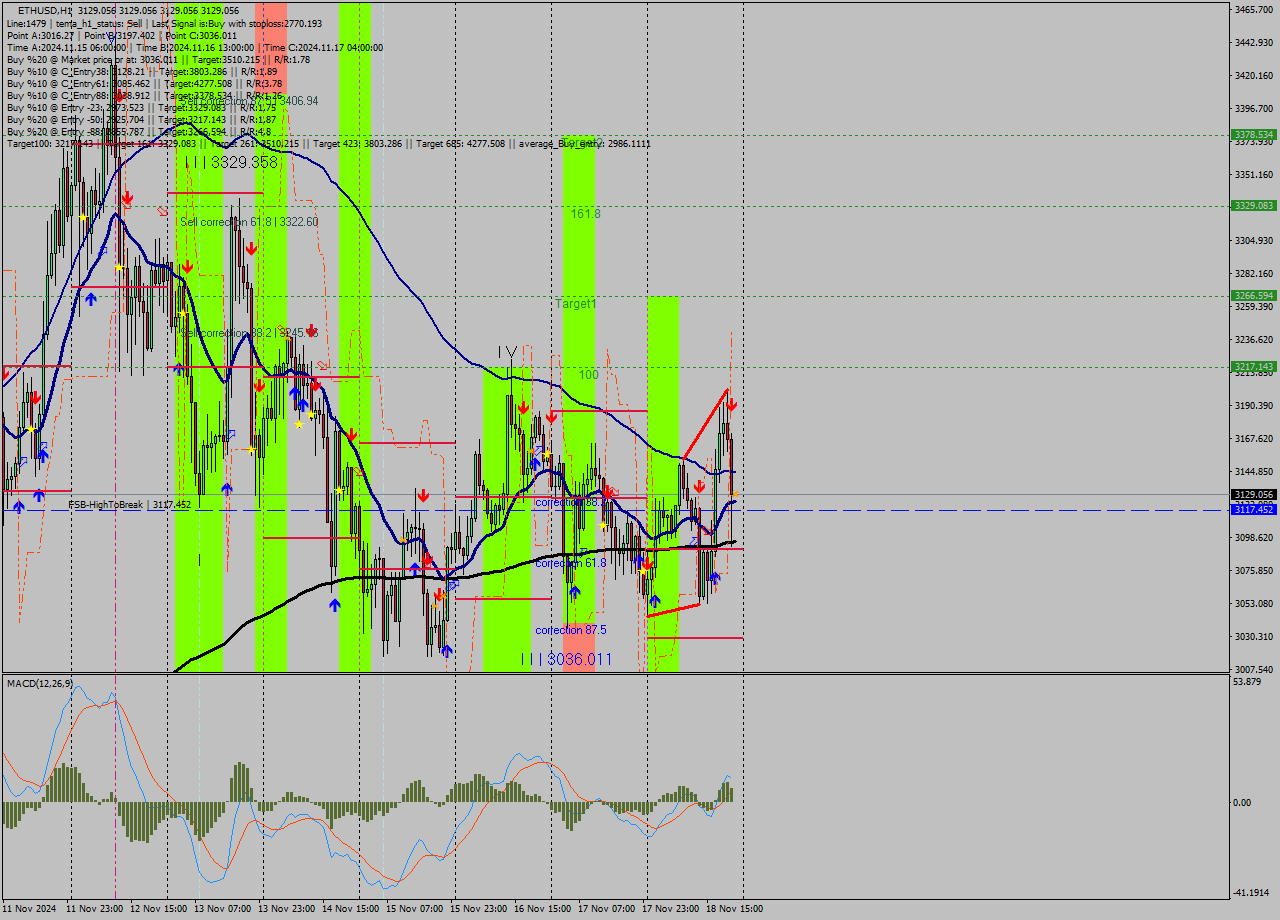Click the green 3329.083 price axis tag
The height and width of the screenshot is (920, 1280).
(1254, 205)
